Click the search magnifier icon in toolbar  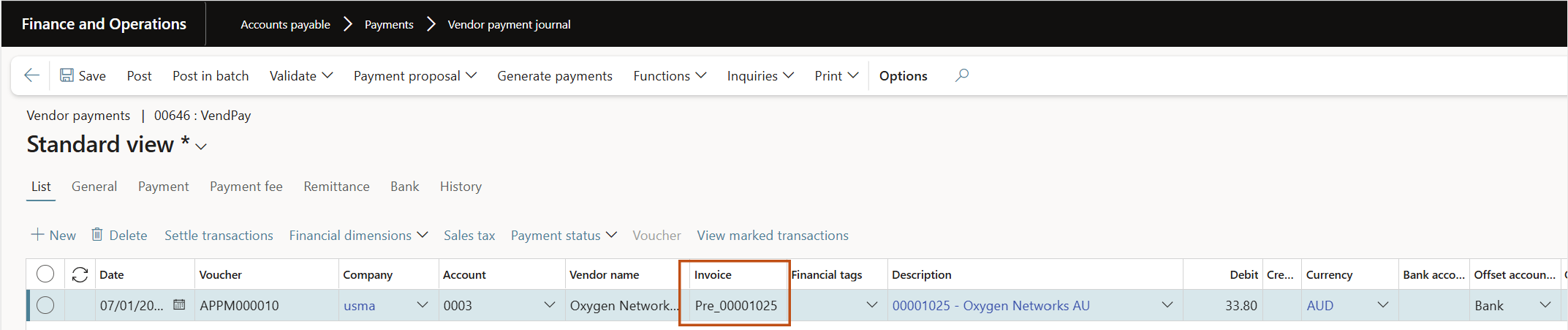tap(962, 75)
